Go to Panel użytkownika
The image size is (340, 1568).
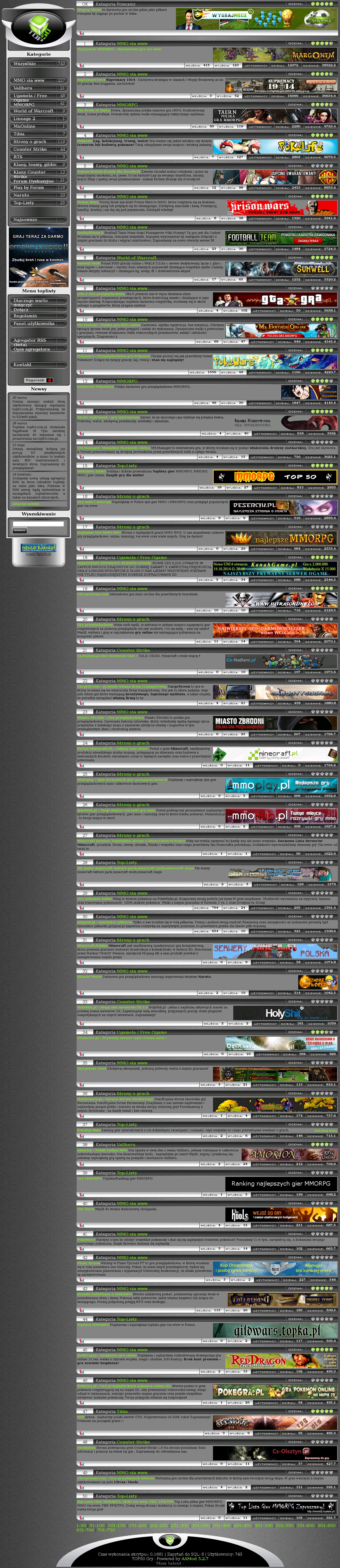[x=34, y=324]
